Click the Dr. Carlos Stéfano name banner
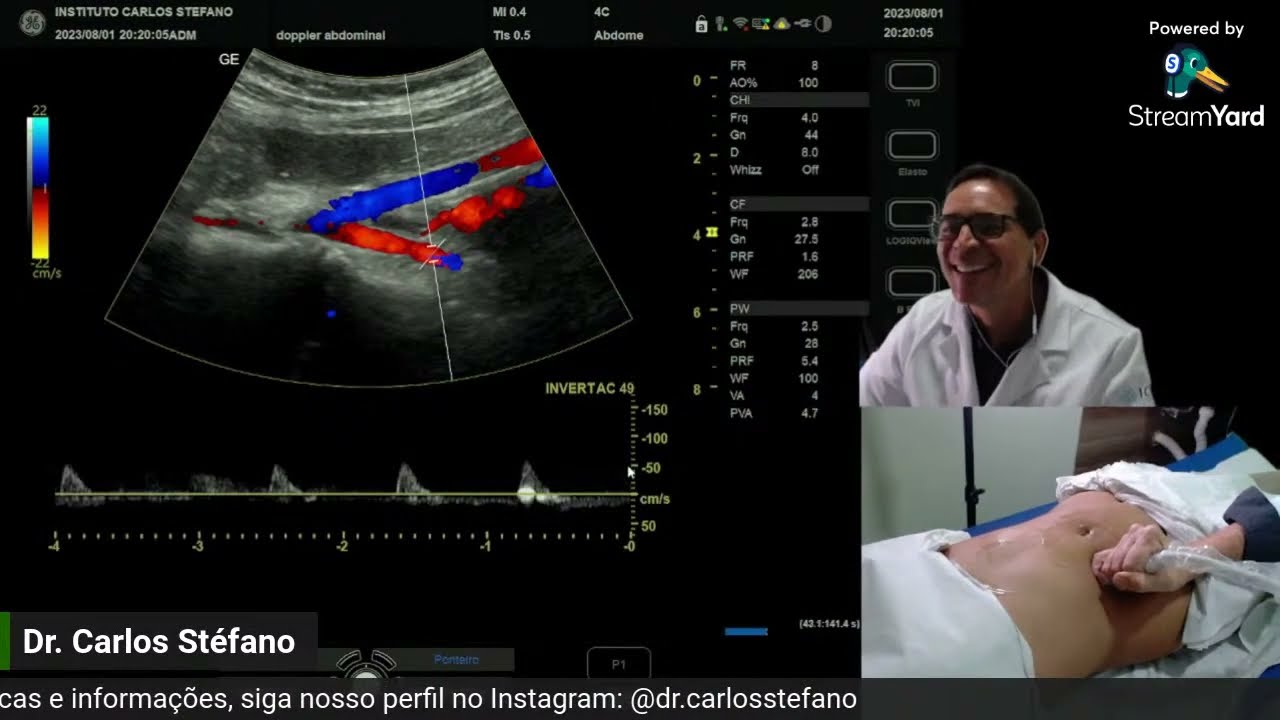Screen dimensions: 1280x720 [x=159, y=641]
